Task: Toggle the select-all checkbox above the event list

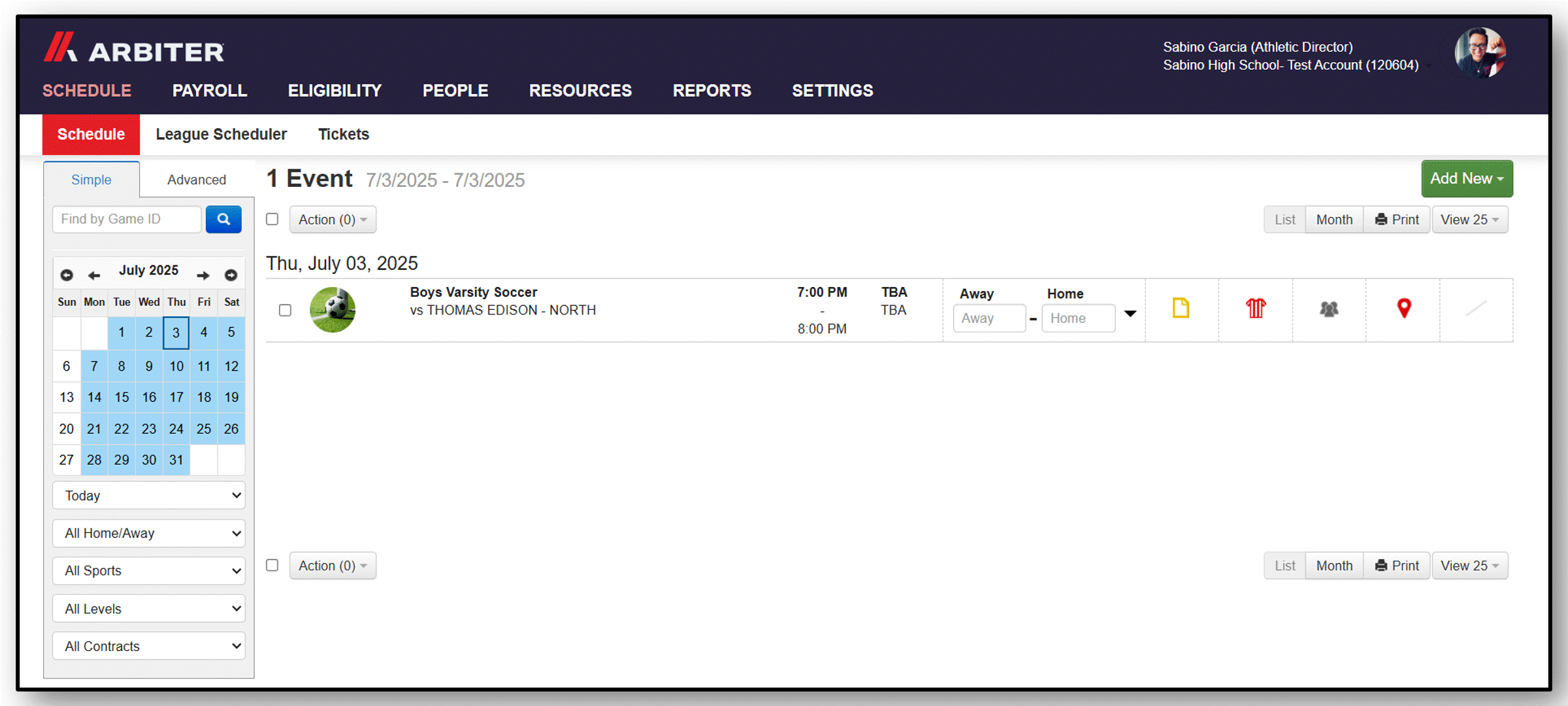Action: 272,219
